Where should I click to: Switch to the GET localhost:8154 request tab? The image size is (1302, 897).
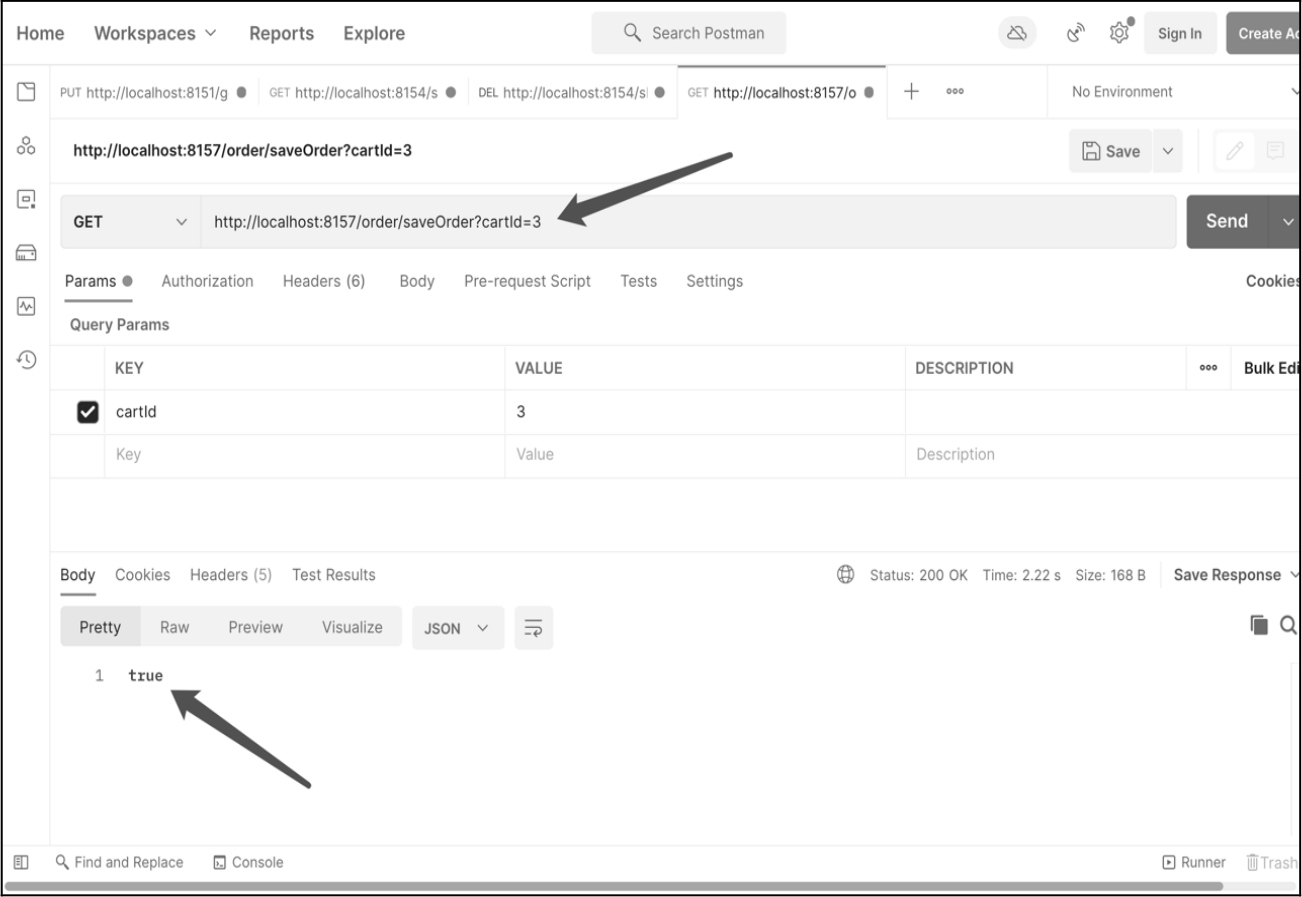(x=363, y=92)
